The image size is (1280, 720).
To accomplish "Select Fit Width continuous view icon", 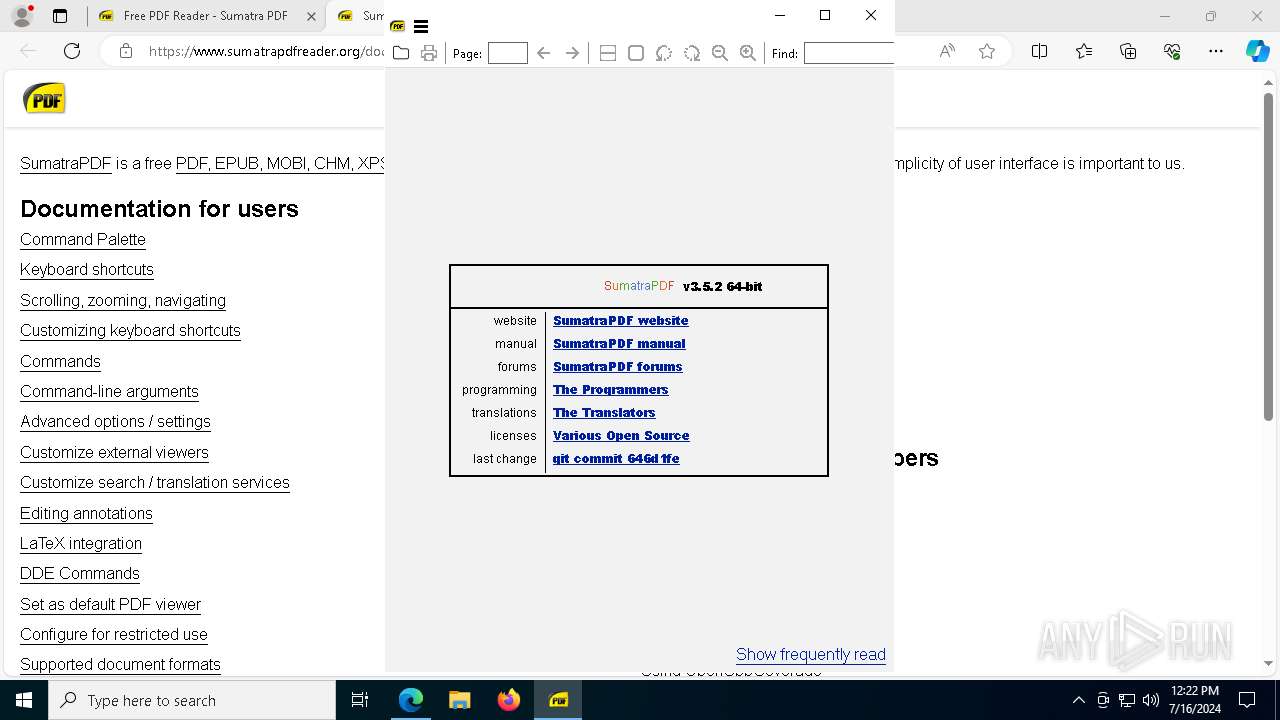I will click(607, 53).
